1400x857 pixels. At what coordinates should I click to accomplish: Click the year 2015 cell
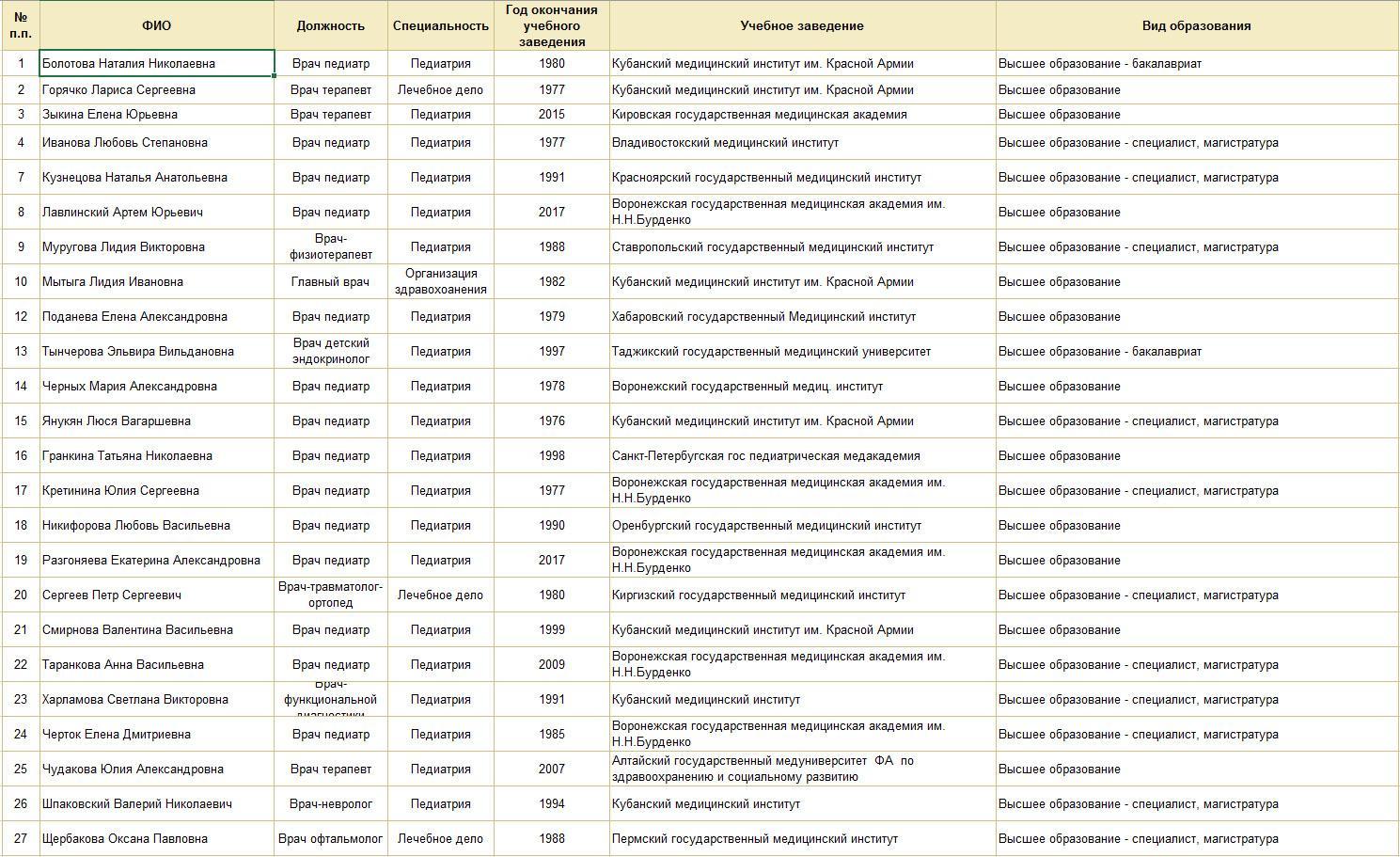552,114
